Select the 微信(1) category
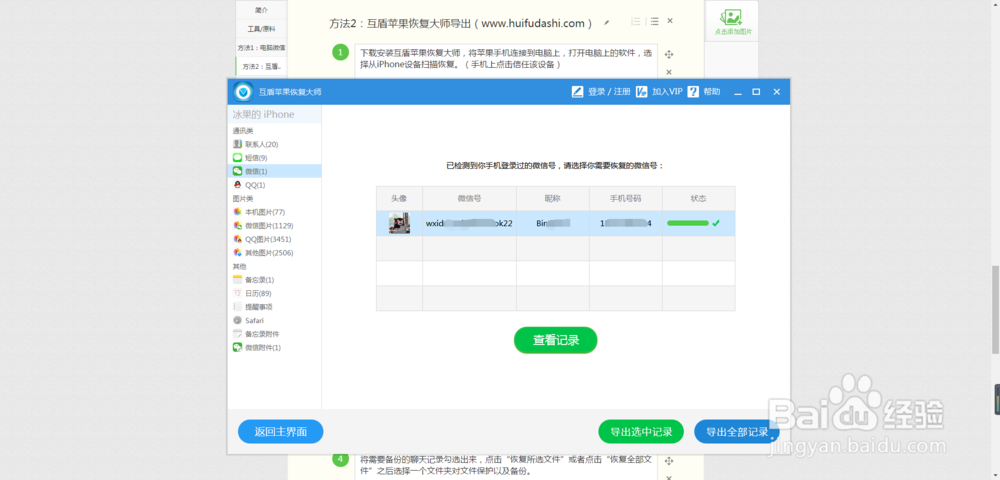 click(275, 171)
